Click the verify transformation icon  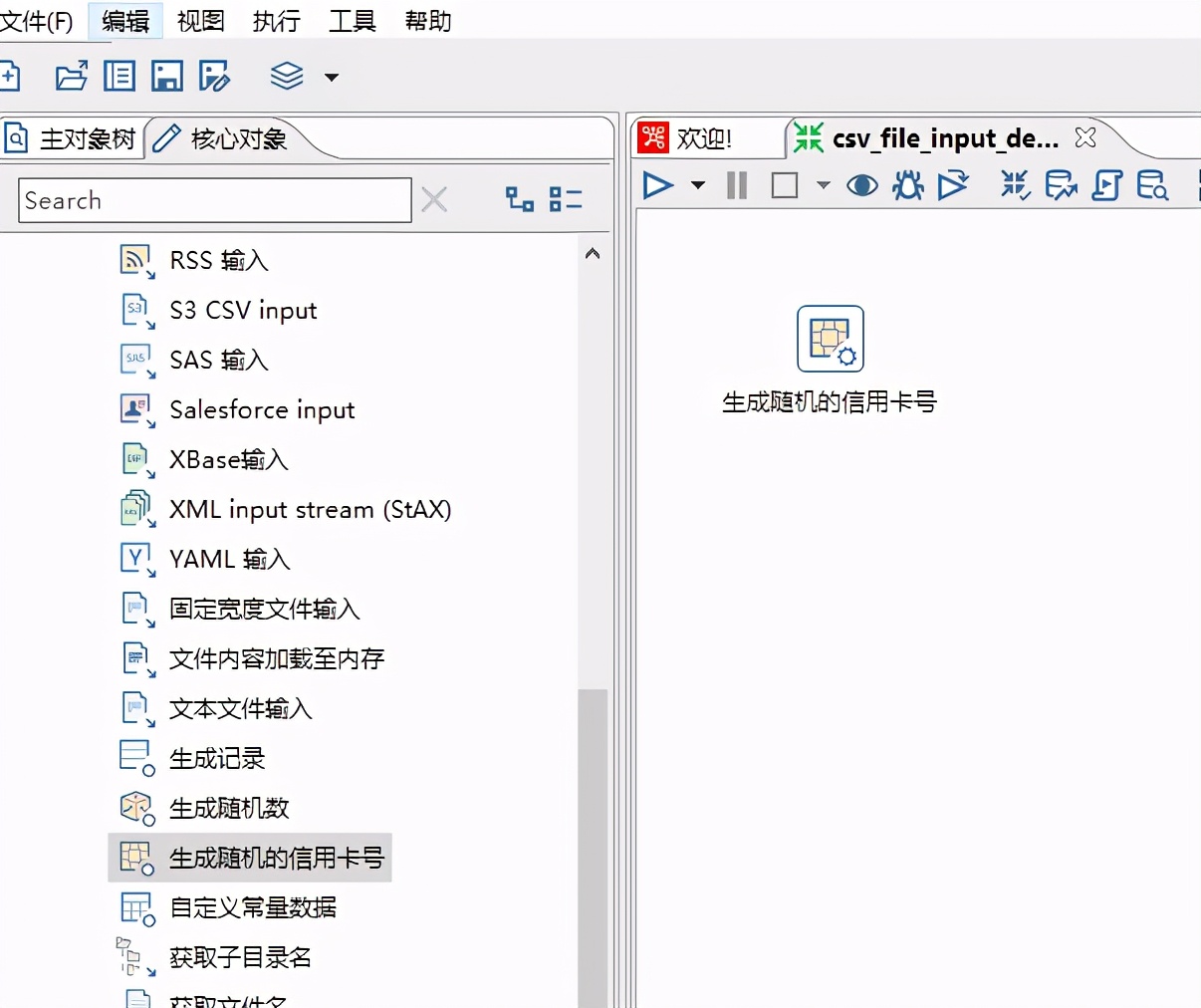[1015, 185]
